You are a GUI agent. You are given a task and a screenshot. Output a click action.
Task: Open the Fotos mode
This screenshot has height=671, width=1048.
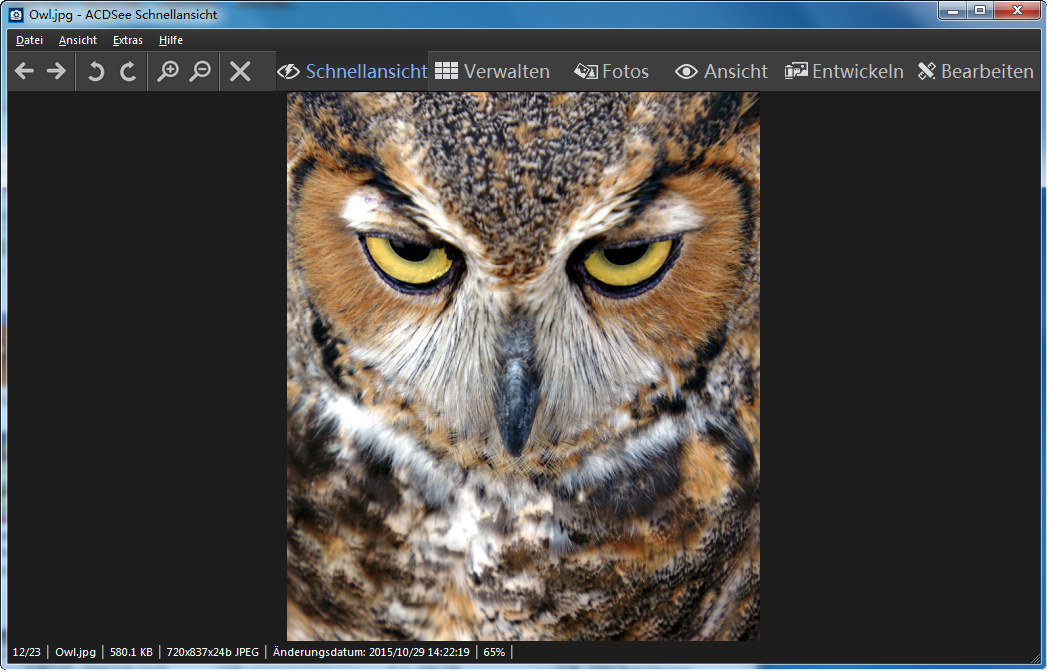tap(611, 71)
